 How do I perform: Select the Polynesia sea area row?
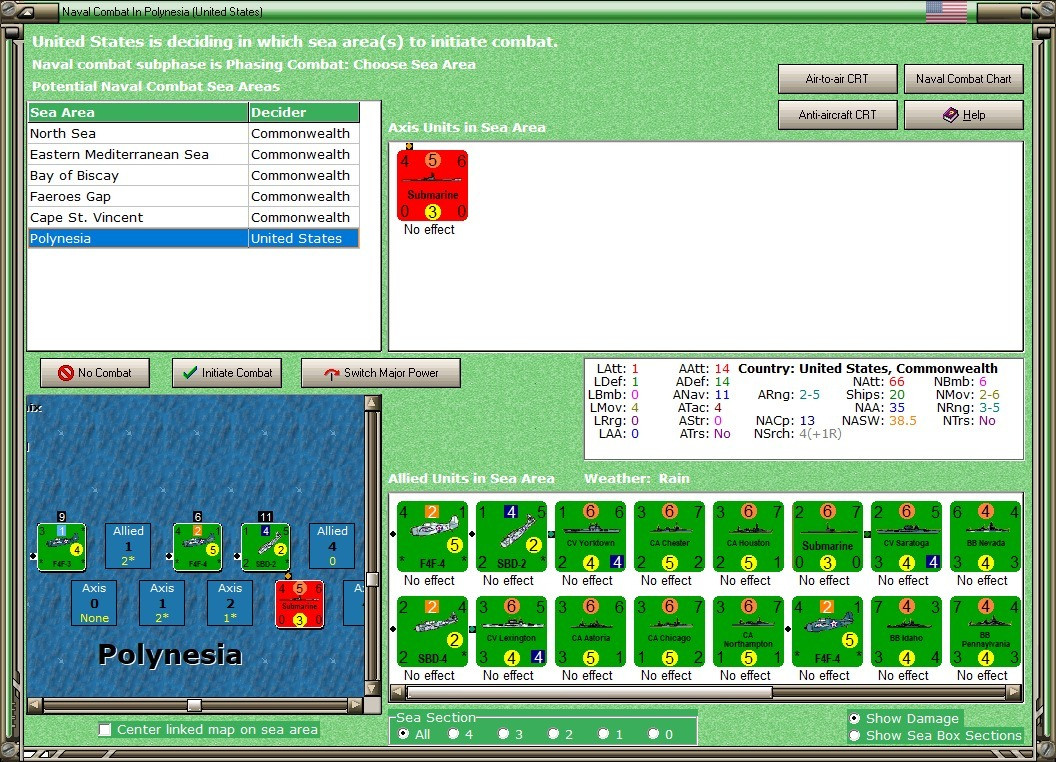tap(193, 238)
